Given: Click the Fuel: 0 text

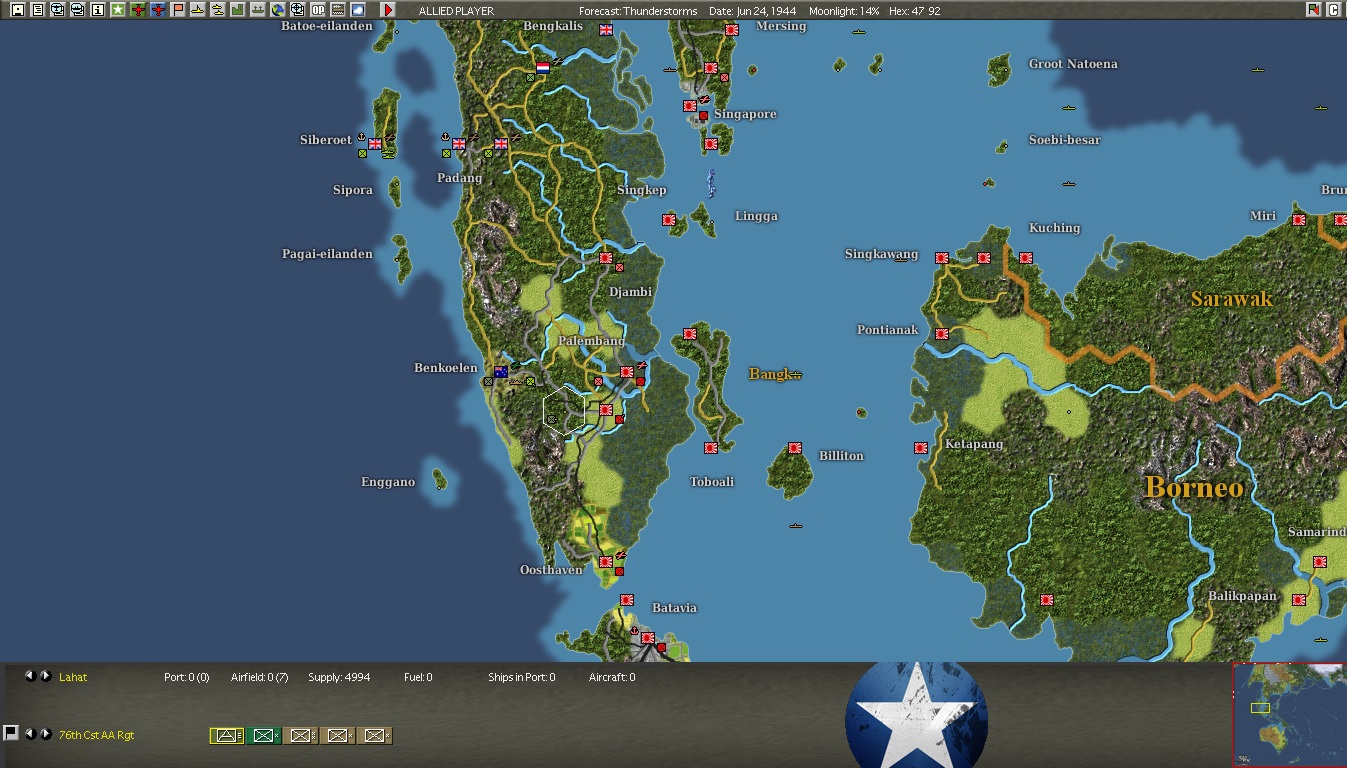Looking at the screenshot, I should coord(418,677).
